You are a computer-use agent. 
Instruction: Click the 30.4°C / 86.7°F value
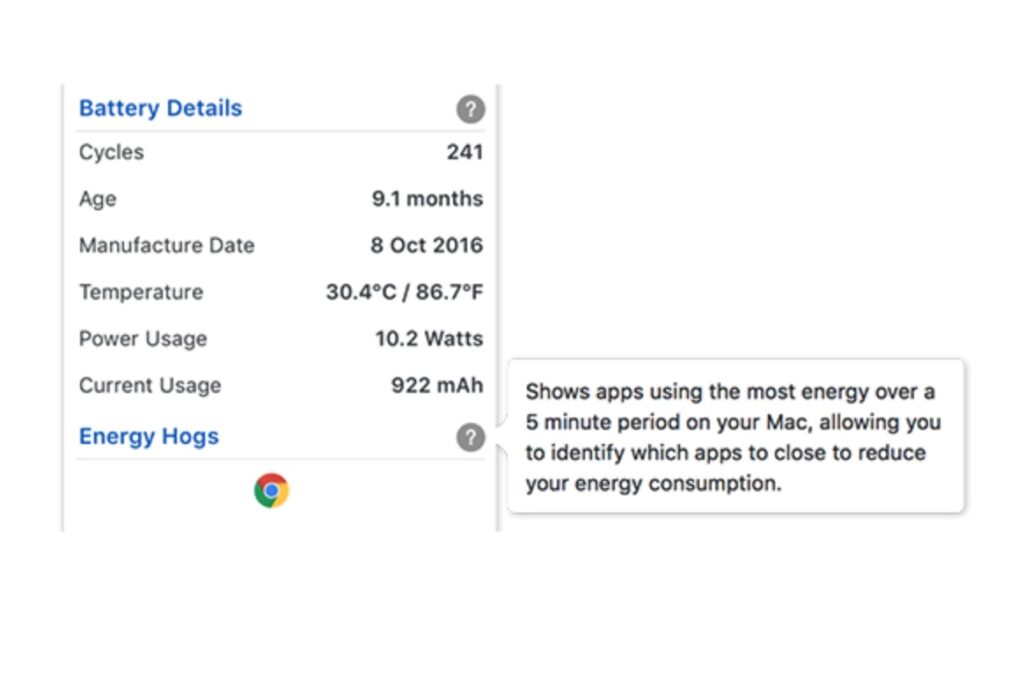(x=404, y=292)
